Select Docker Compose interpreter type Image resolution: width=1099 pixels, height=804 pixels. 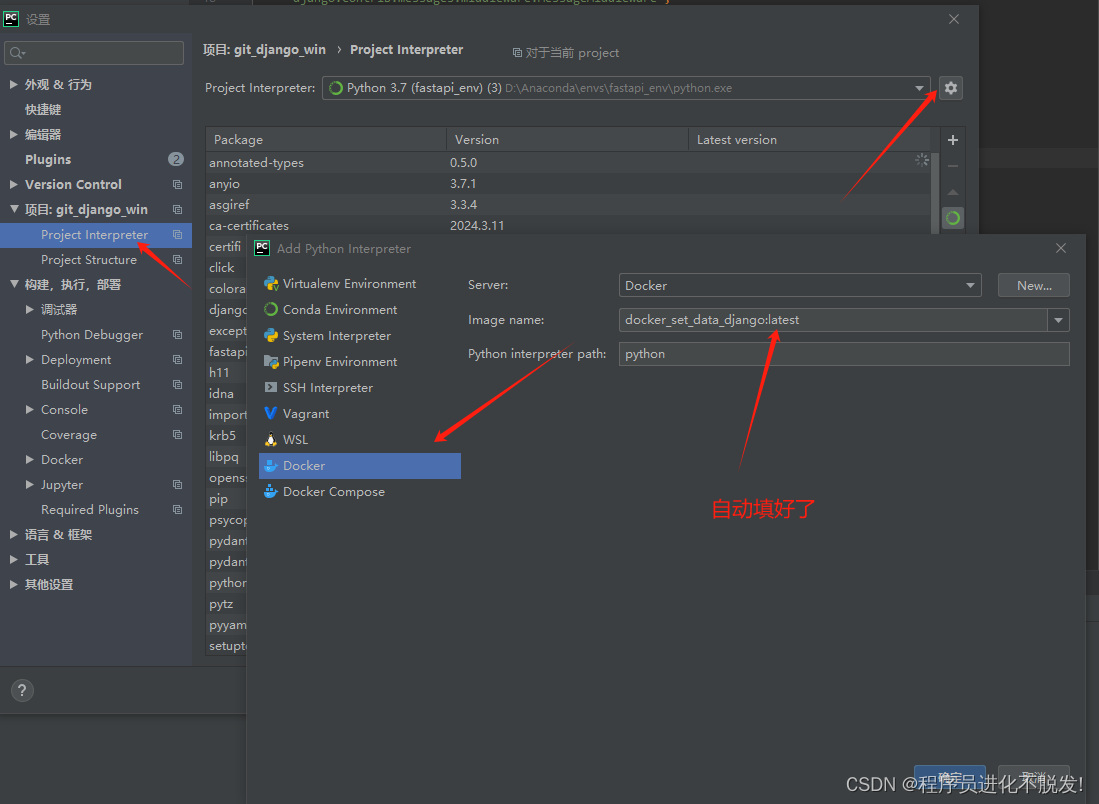tap(360, 492)
